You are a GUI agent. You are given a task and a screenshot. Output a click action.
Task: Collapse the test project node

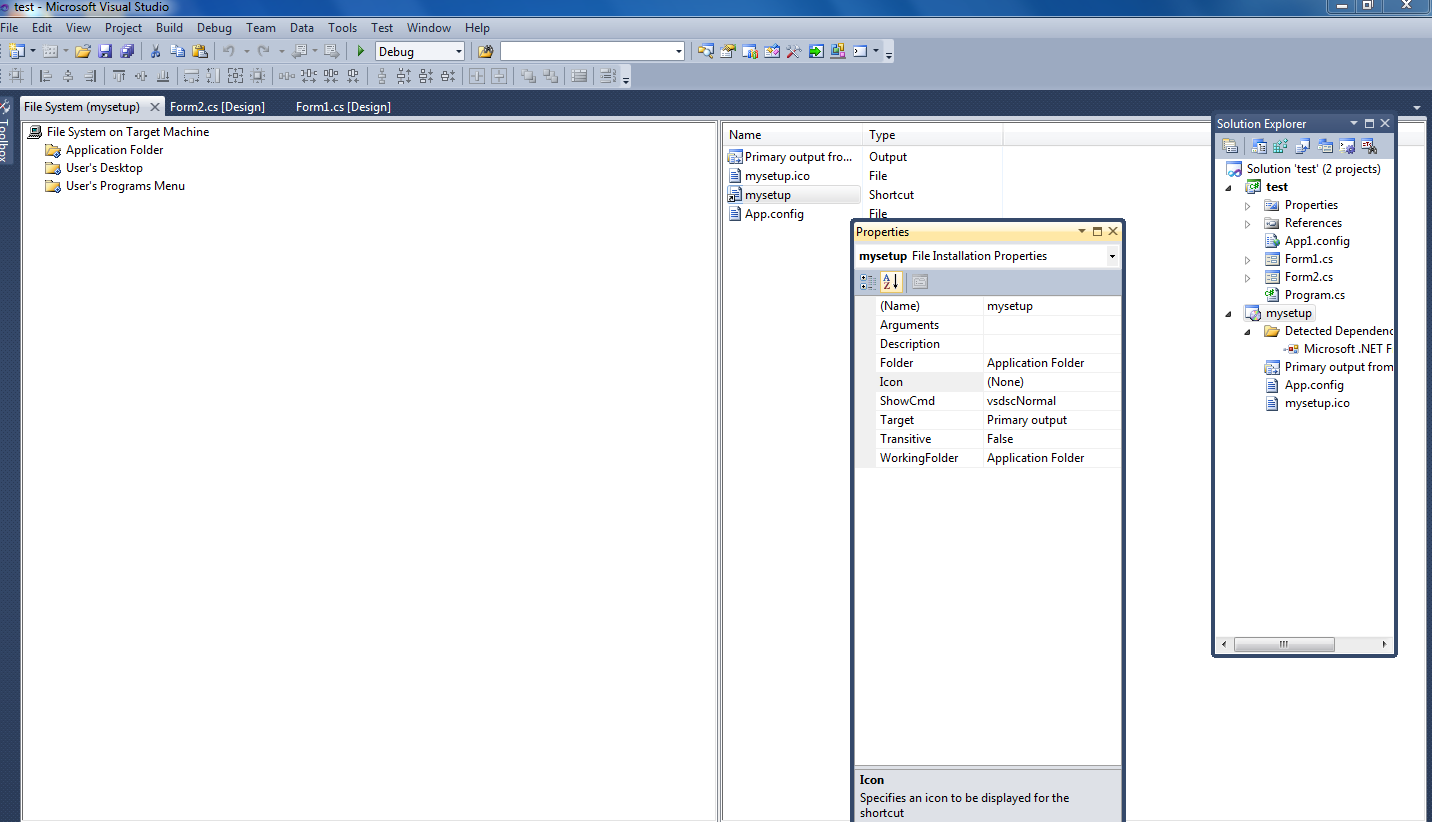point(1229,187)
